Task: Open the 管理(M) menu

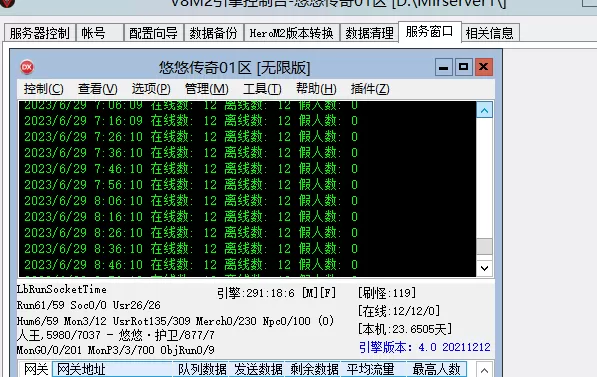Action: (x=207, y=89)
